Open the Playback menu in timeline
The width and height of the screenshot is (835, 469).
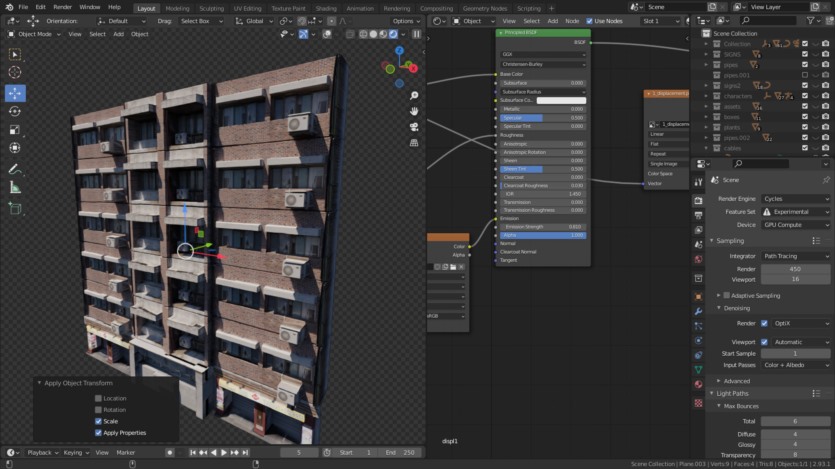(x=43, y=452)
